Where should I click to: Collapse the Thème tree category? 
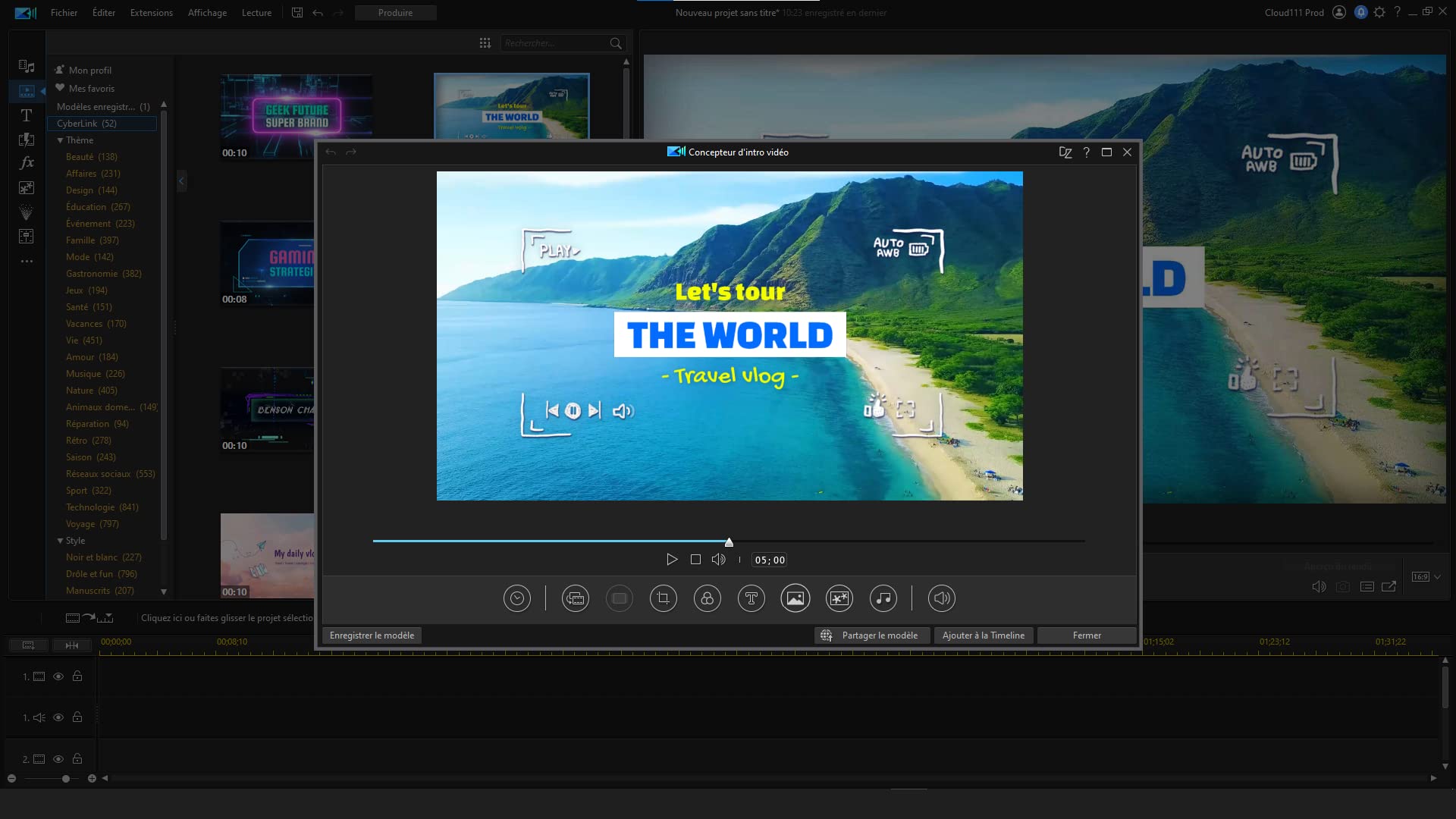pos(60,140)
